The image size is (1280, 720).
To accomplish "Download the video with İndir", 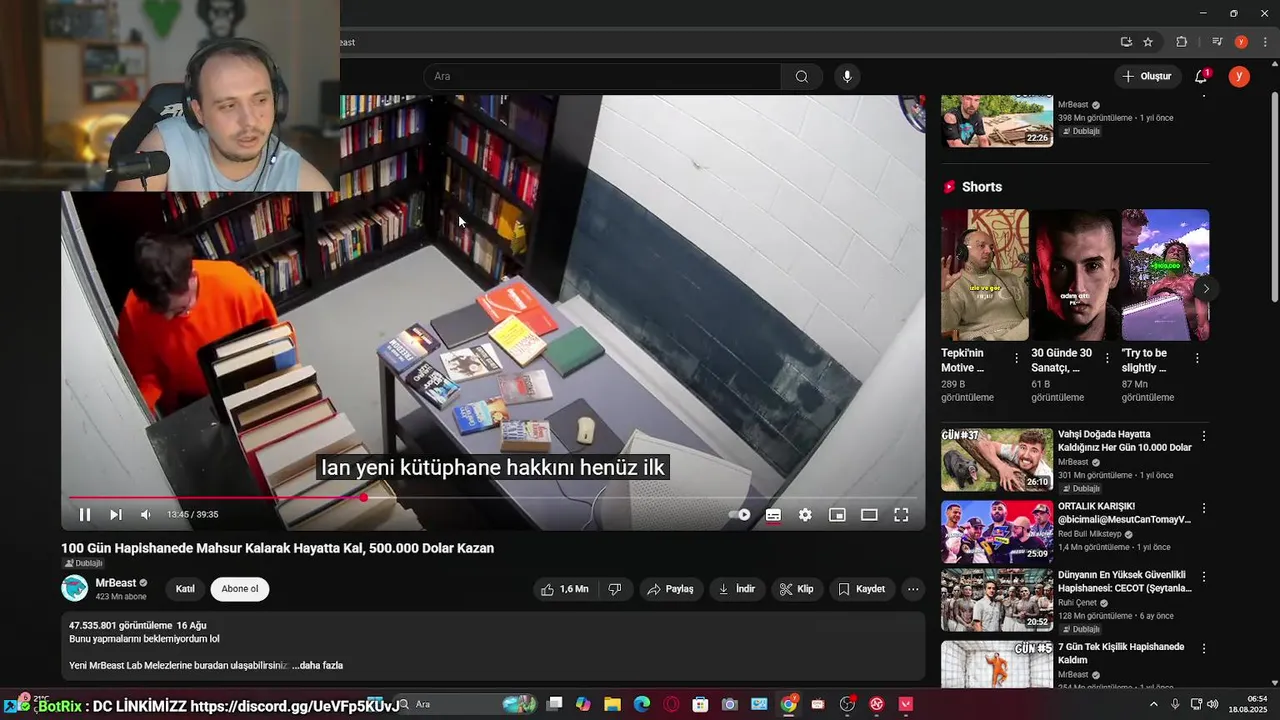I will tap(737, 589).
